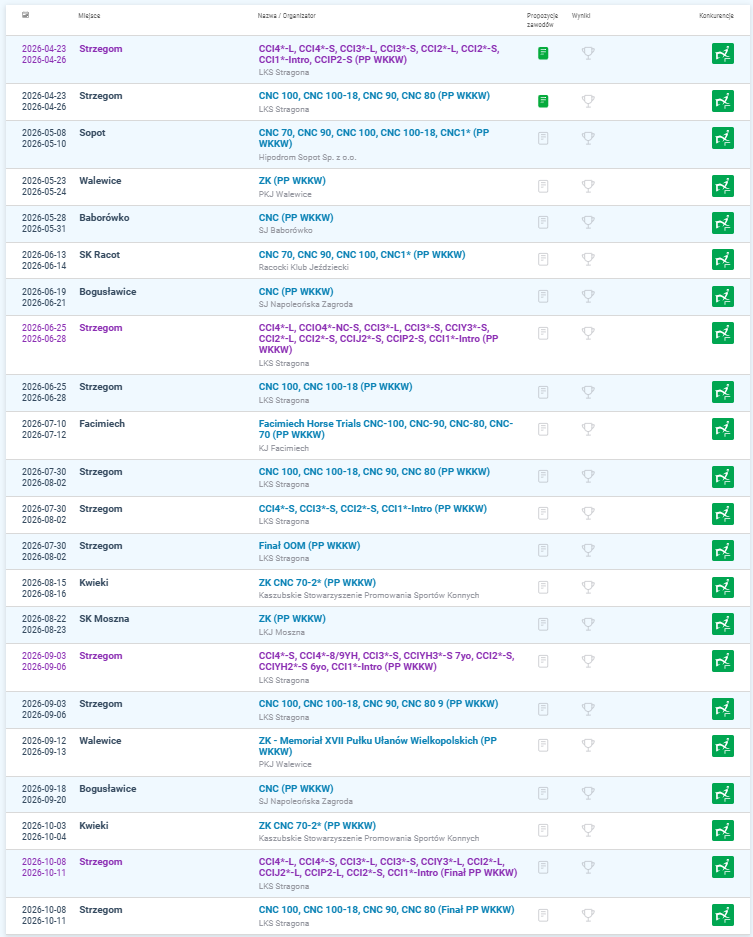Click trophy results icon for Sopot event
The width and height of the screenshot is (753, 937).
588,138
